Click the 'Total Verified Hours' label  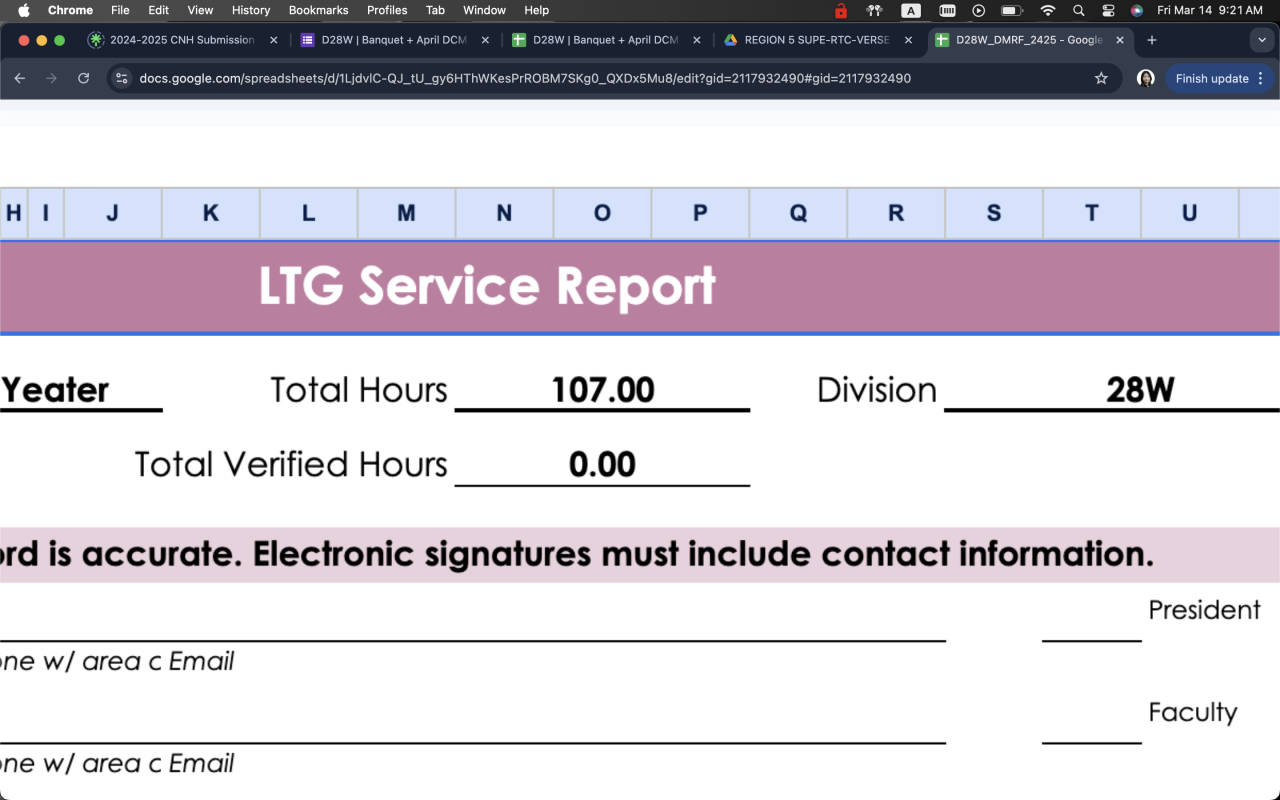(291, 465)
